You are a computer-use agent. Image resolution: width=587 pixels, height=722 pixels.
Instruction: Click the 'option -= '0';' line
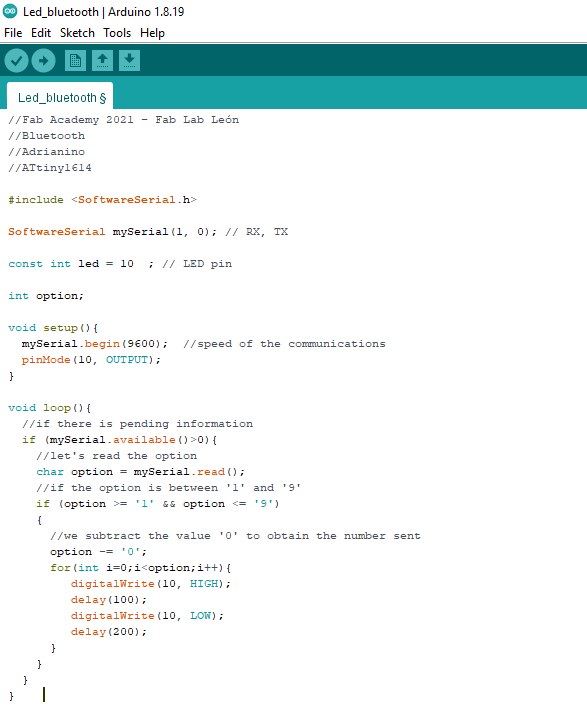click(99, 552)
